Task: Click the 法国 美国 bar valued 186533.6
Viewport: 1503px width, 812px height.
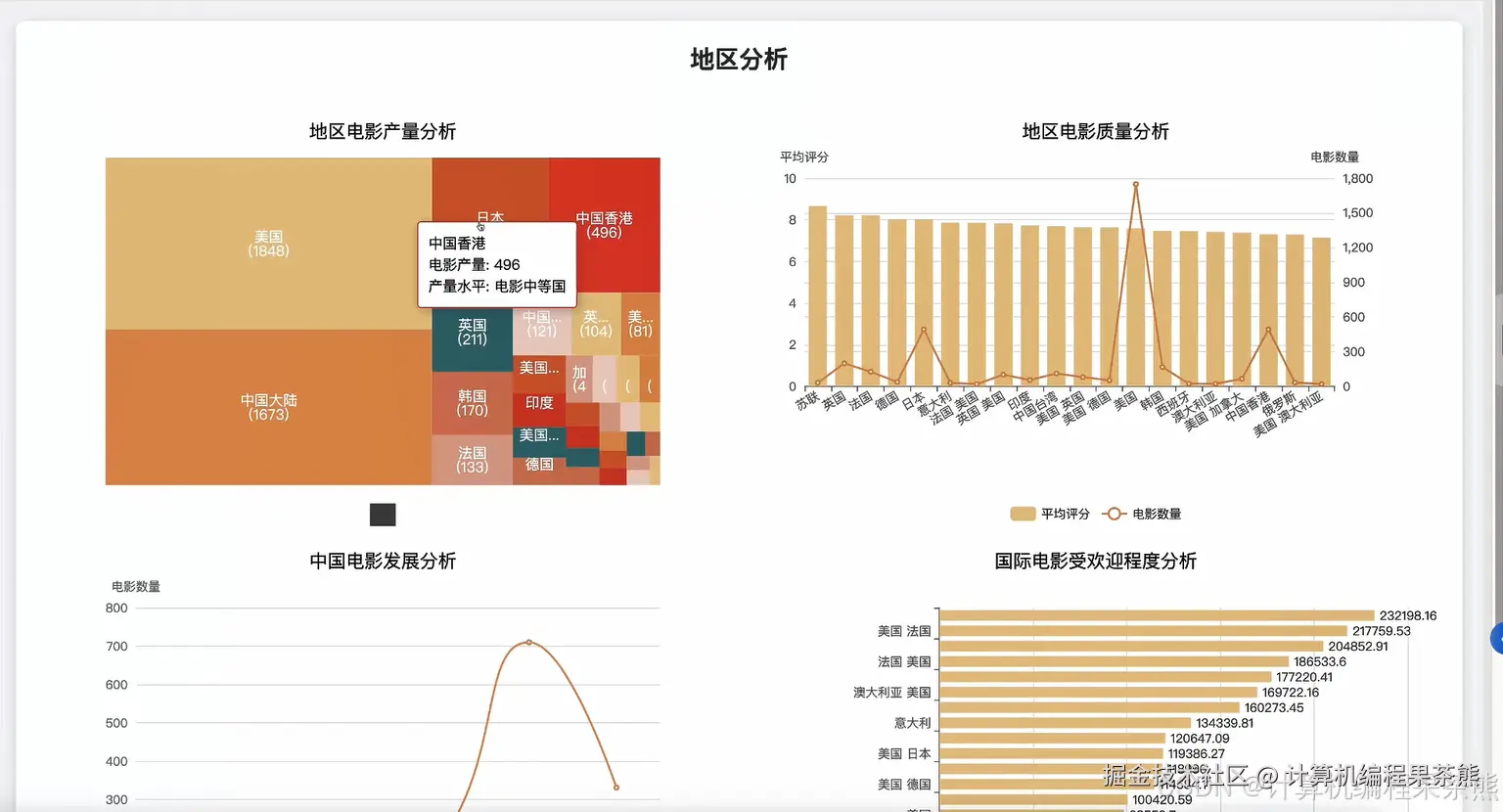Action: [1114, 661]
